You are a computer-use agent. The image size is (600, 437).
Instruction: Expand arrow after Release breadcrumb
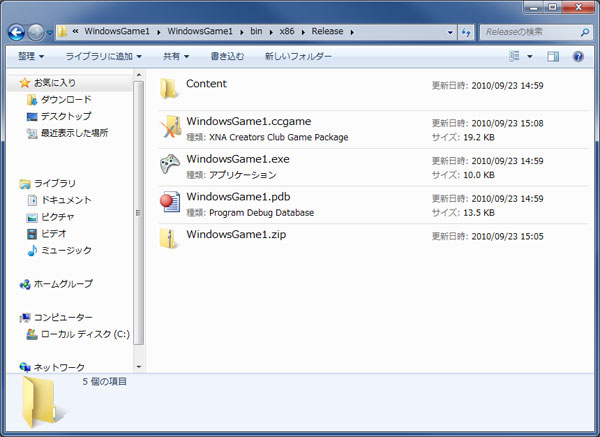coord(352,32)
